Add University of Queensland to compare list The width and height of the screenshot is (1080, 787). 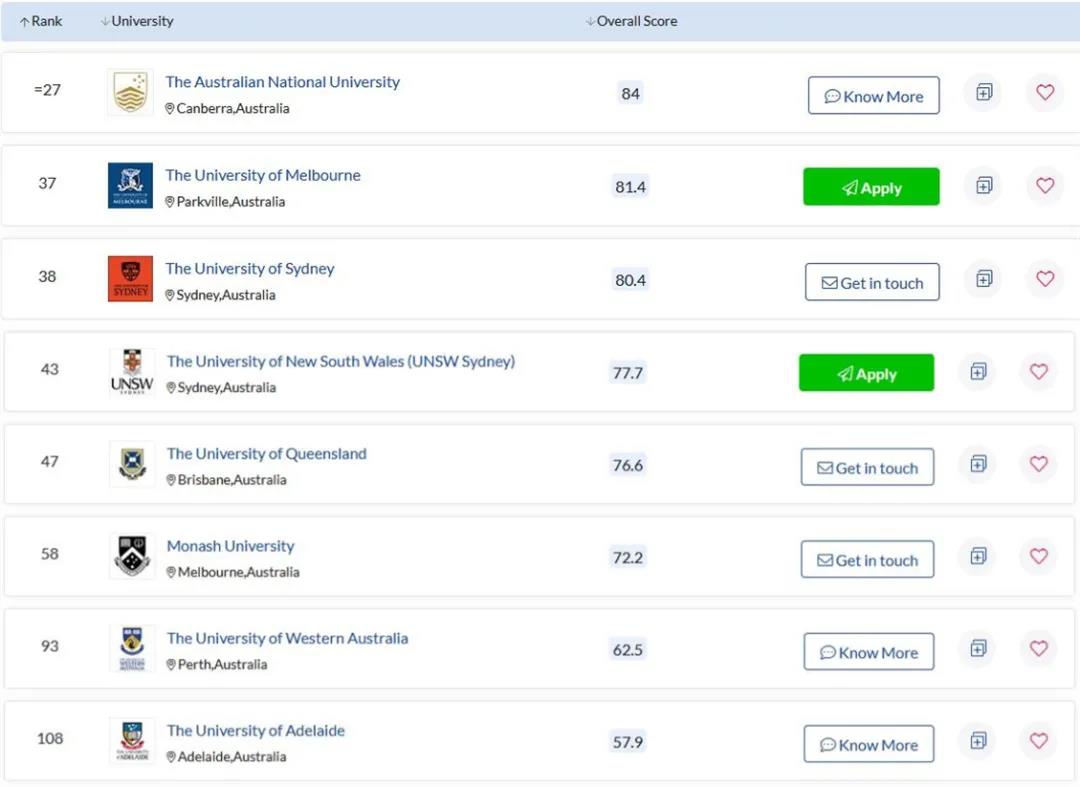point(978,464)
